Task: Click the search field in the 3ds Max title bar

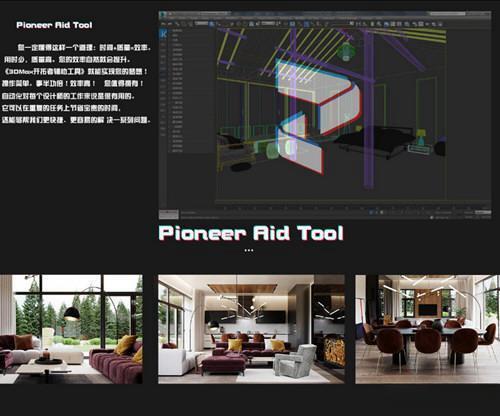Action: (x=447, y=14)
